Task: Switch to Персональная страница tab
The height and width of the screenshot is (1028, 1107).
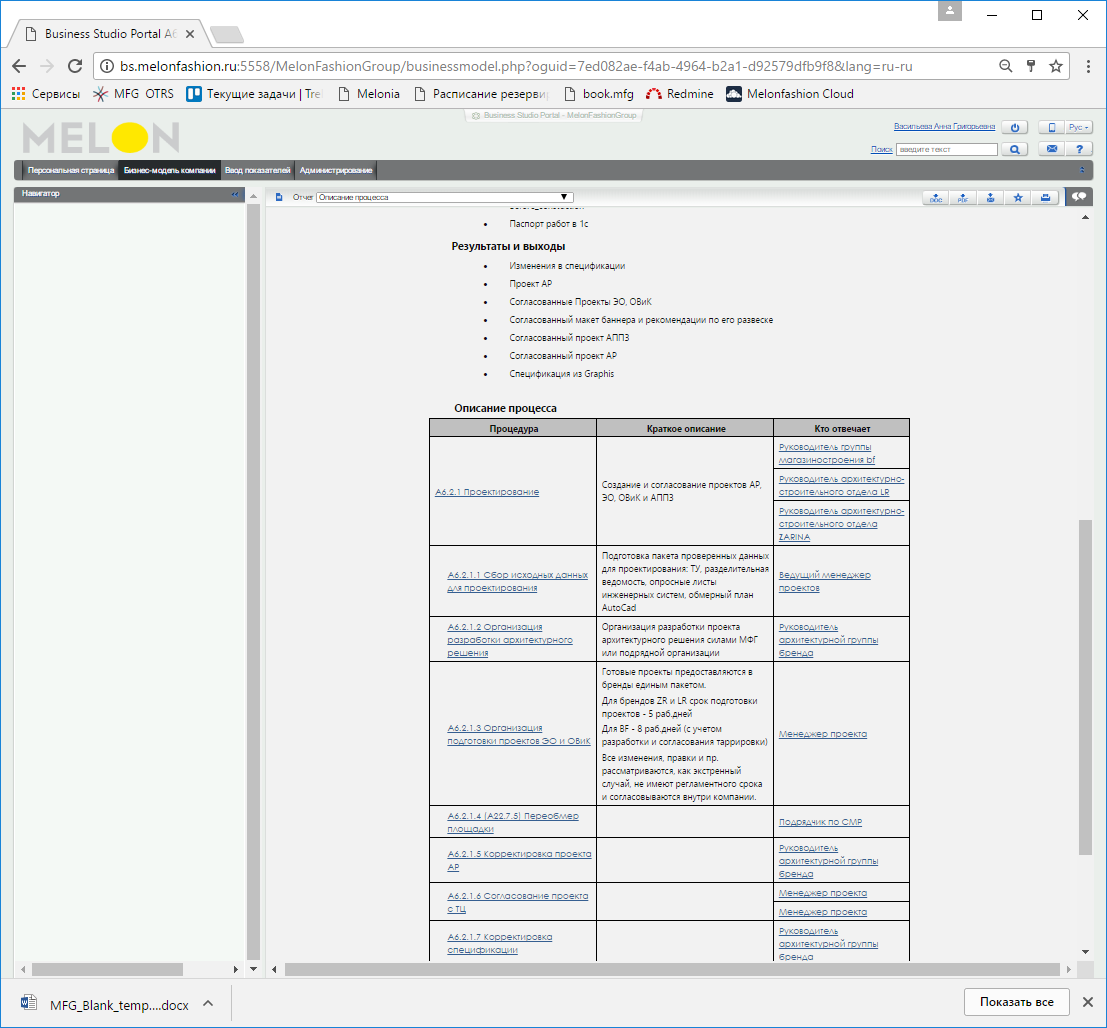Action: (70, 171)
